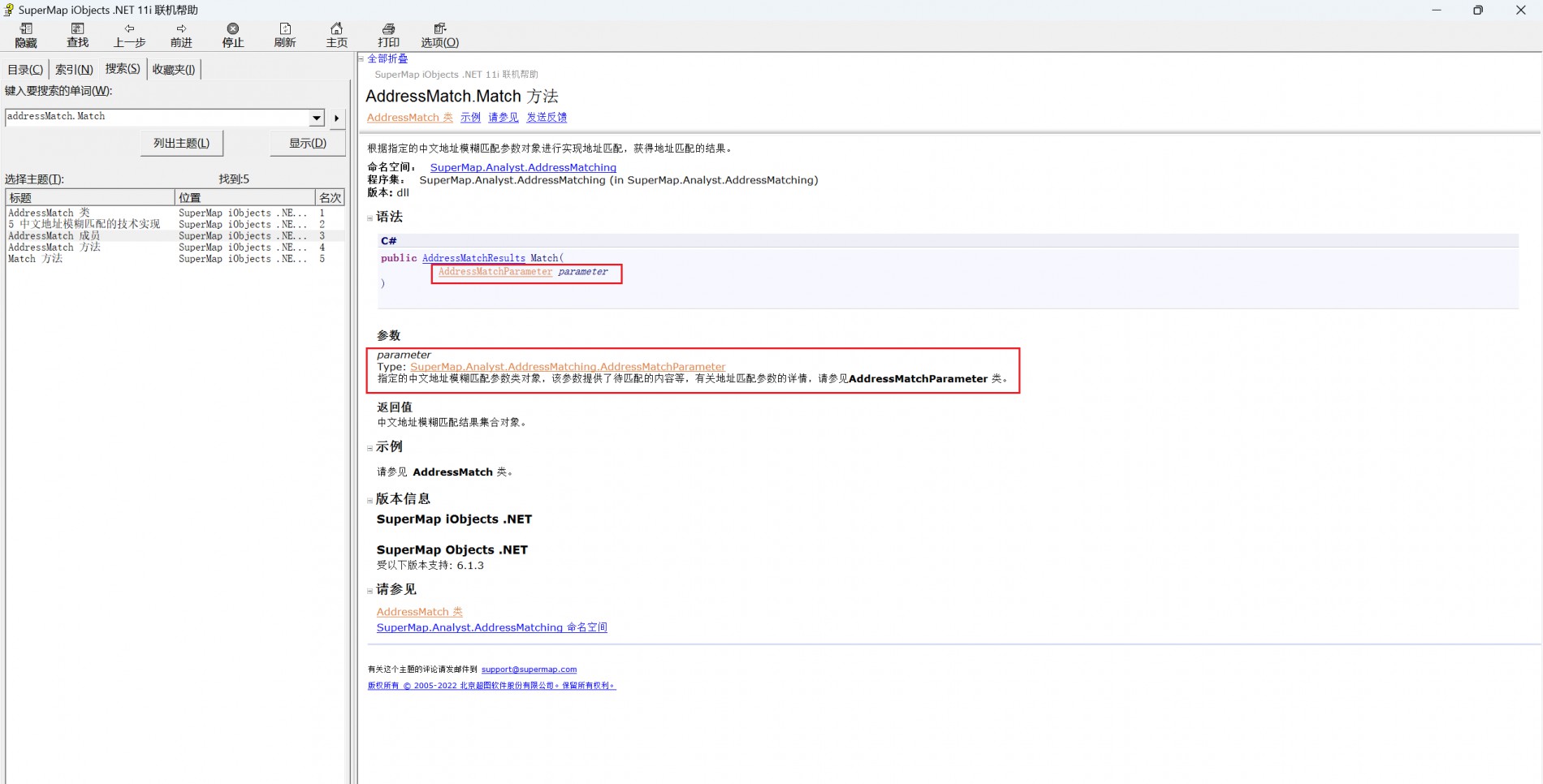Click the support@supermap.com email link
This screenshot has height=784, width=1543.
tap(529, 670)
